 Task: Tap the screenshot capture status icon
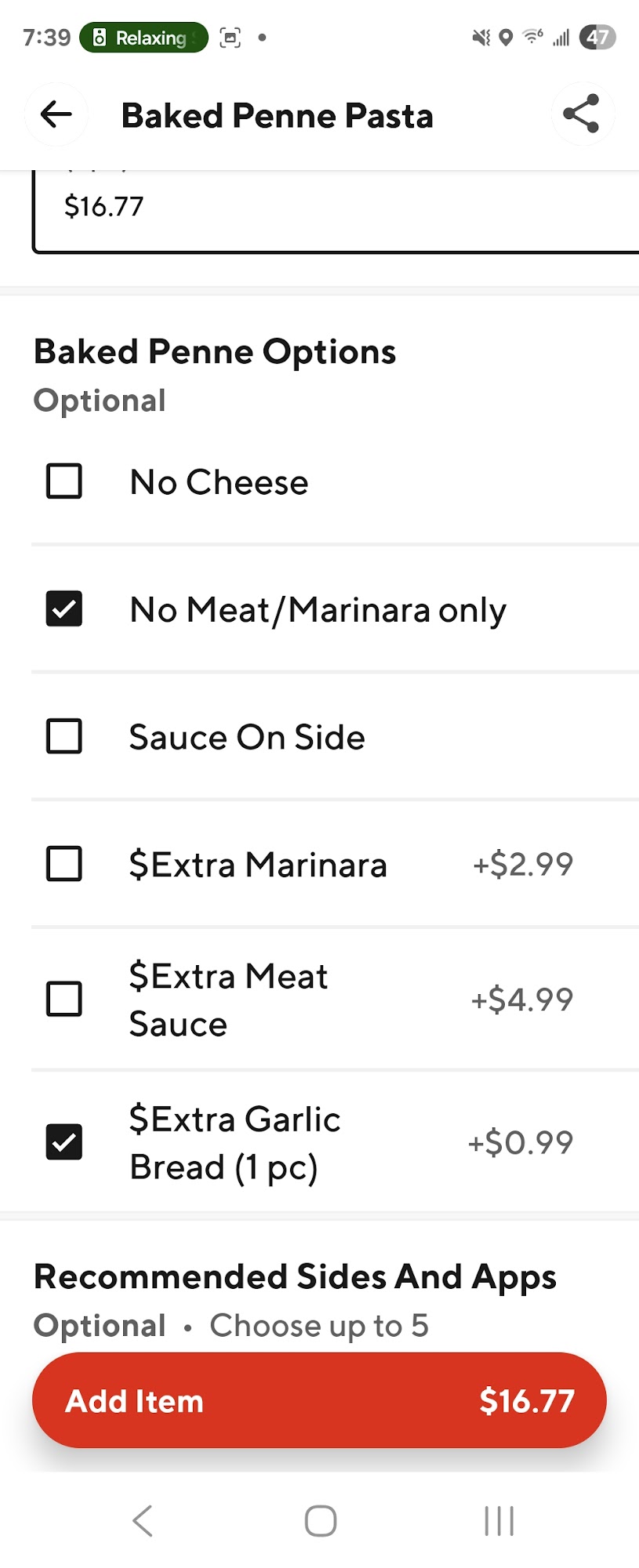(230, 38)
